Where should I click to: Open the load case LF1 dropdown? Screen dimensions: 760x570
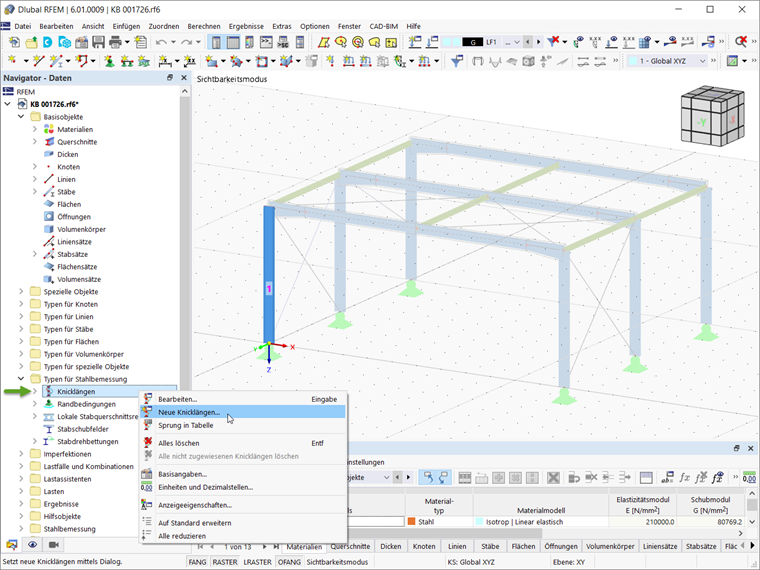pyautogui.click(x=517, y=42)
